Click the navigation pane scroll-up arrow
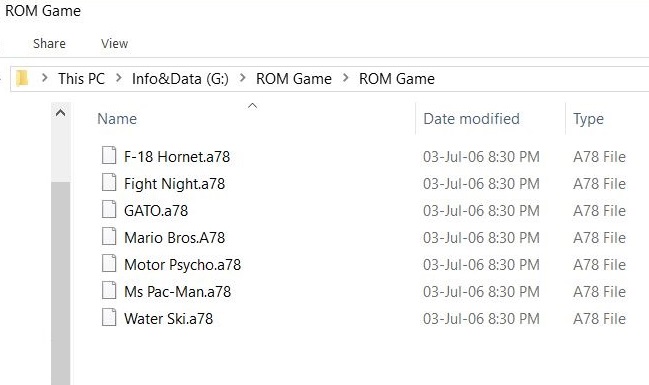 60,113
